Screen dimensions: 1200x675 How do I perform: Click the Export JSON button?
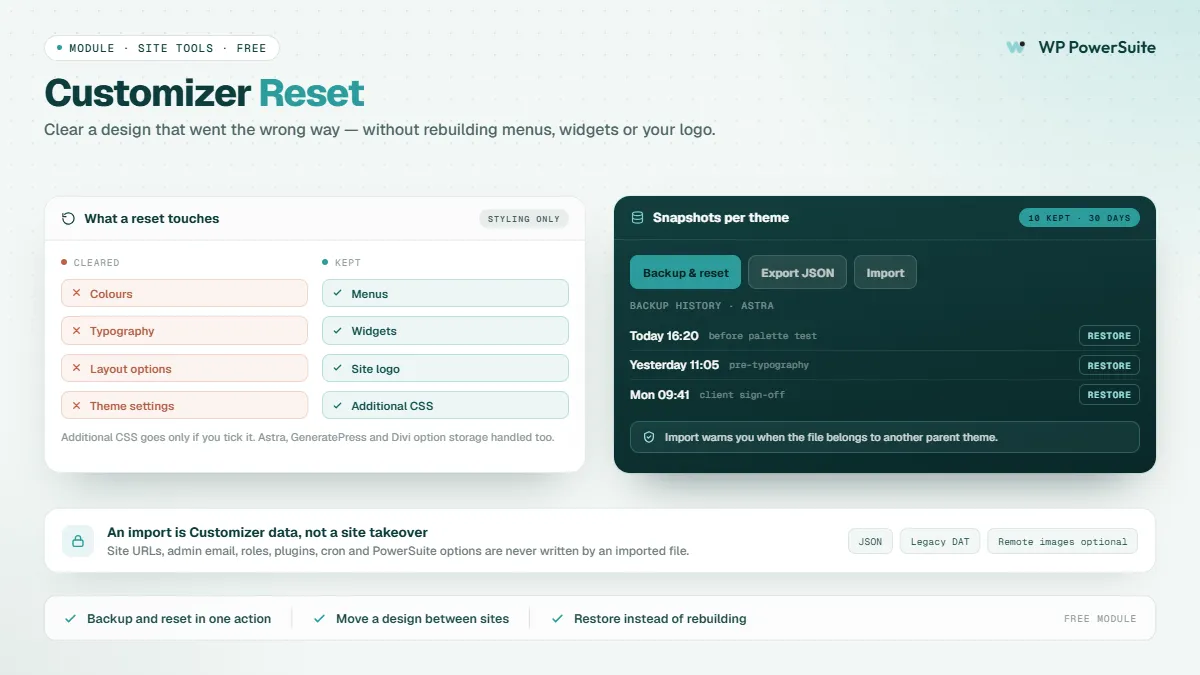[x=798, y=272]
